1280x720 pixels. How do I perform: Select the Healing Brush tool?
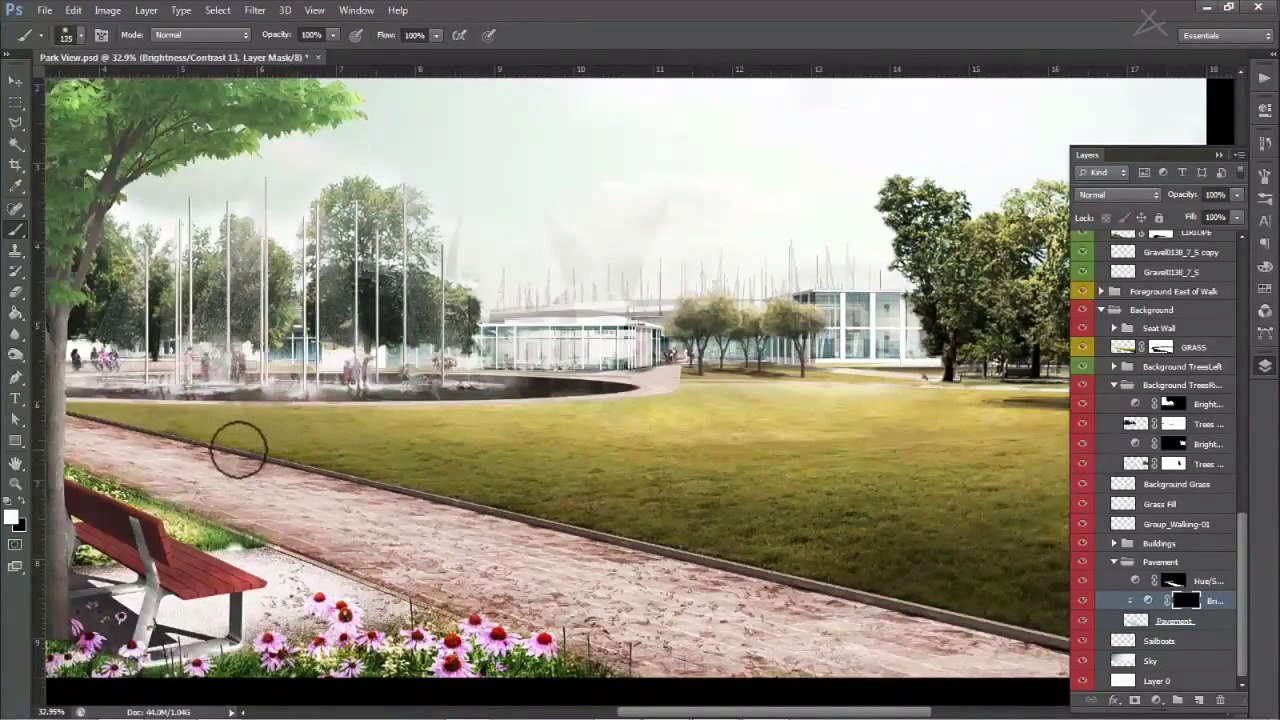[x=15, y=208]
